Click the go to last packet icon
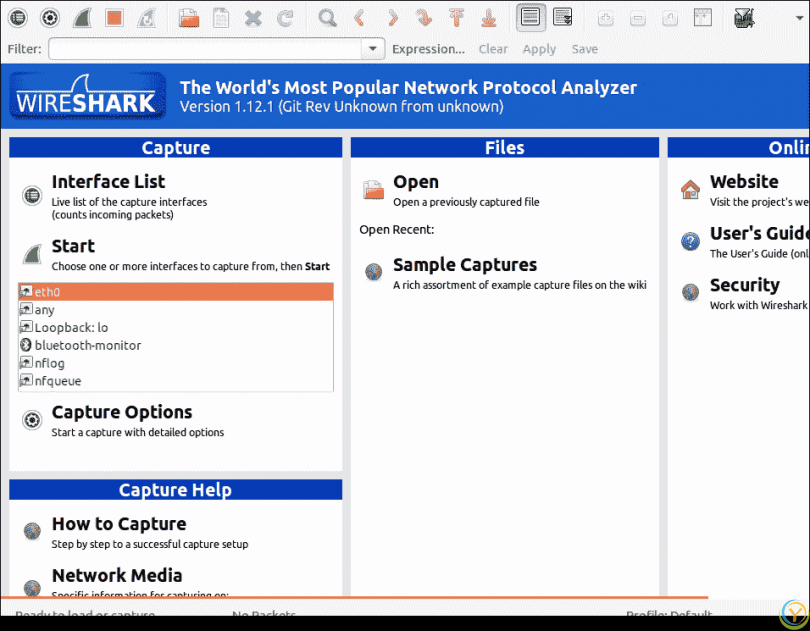 [x=488, y=17]
